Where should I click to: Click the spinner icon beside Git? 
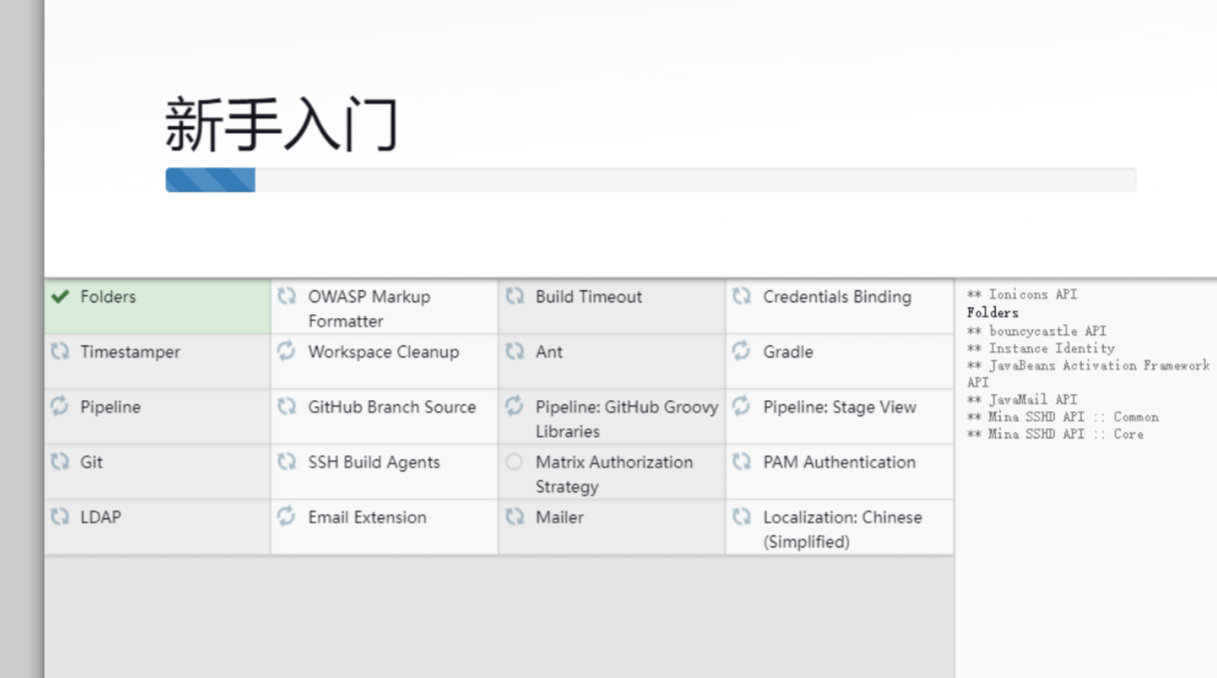60,461
